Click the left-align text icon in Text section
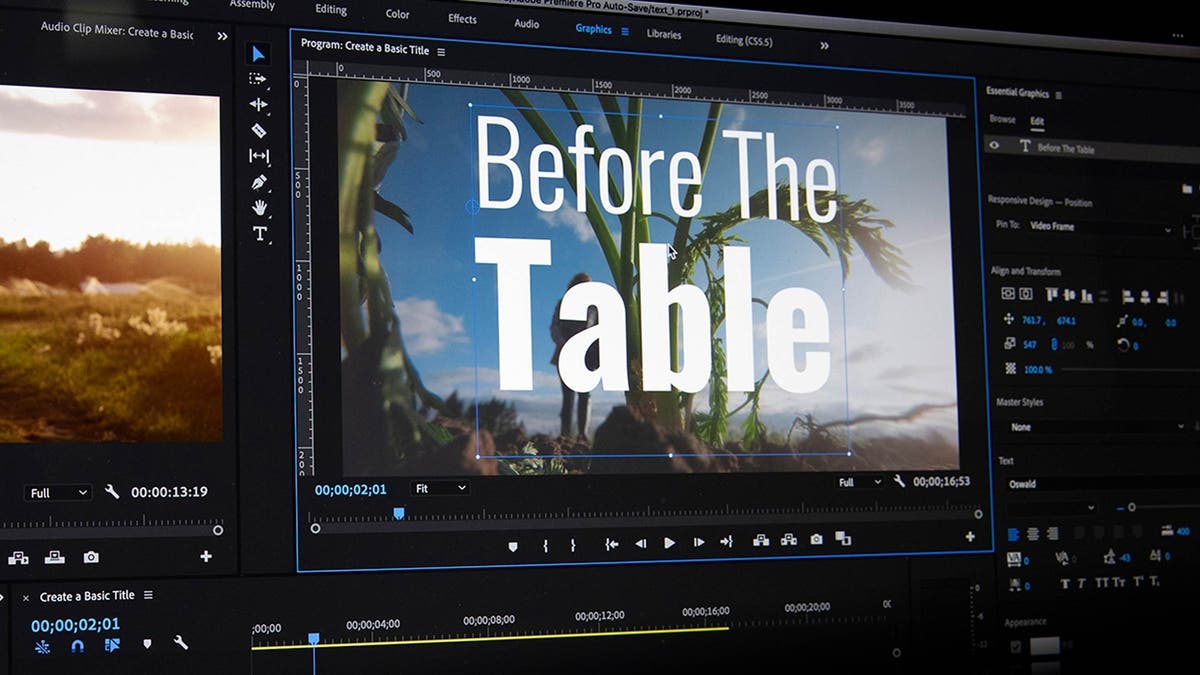This screenshot has width=1200, height=675. (1013, 534)
